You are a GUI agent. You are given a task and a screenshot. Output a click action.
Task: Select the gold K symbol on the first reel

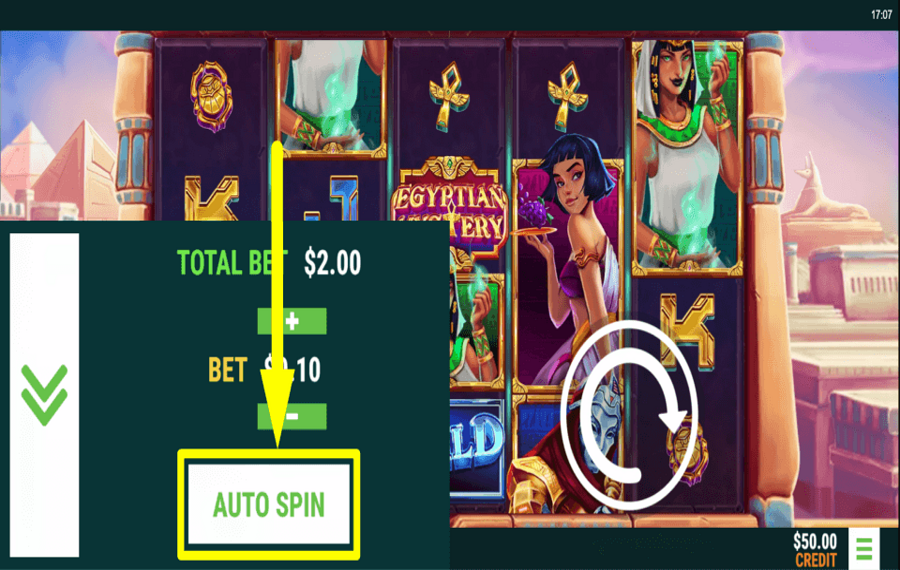coord(211,198)
